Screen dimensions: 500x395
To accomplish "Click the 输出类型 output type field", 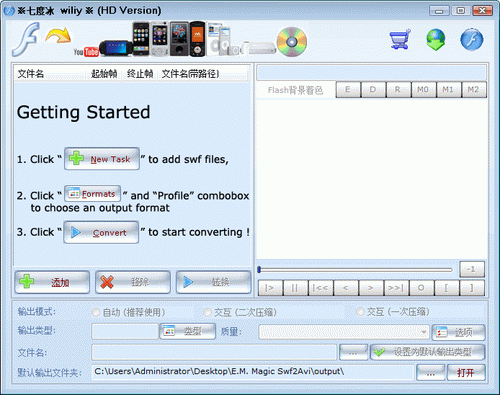I will [125, 332].
